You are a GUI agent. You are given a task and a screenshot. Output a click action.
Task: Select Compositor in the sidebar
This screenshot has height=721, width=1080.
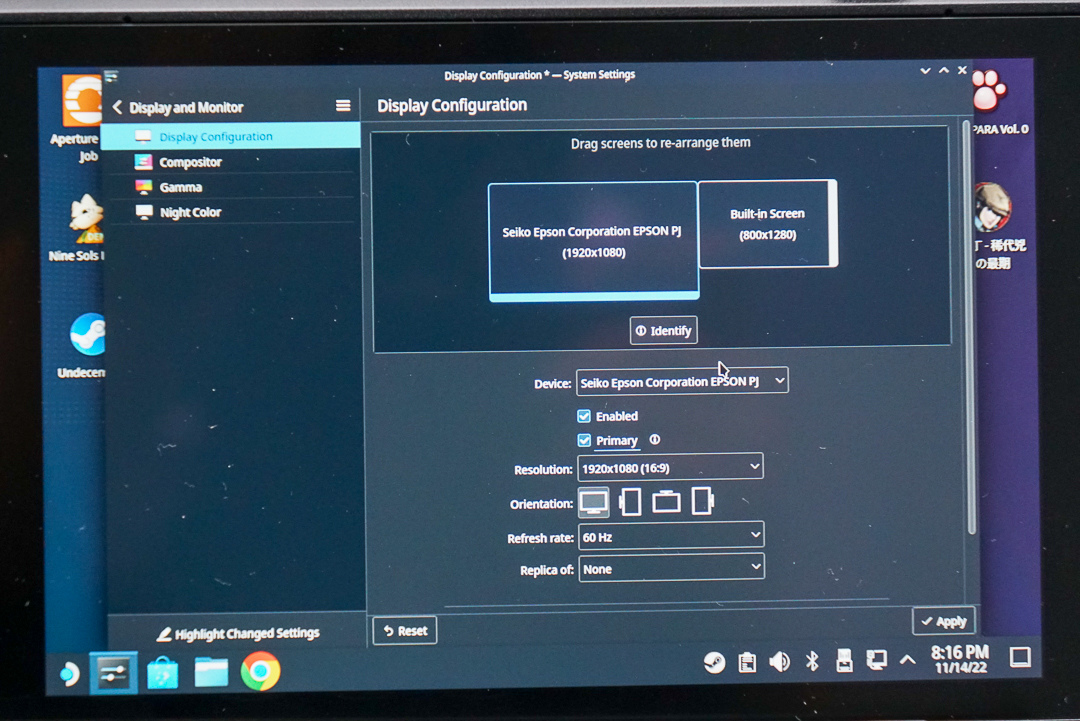(190, 162)
